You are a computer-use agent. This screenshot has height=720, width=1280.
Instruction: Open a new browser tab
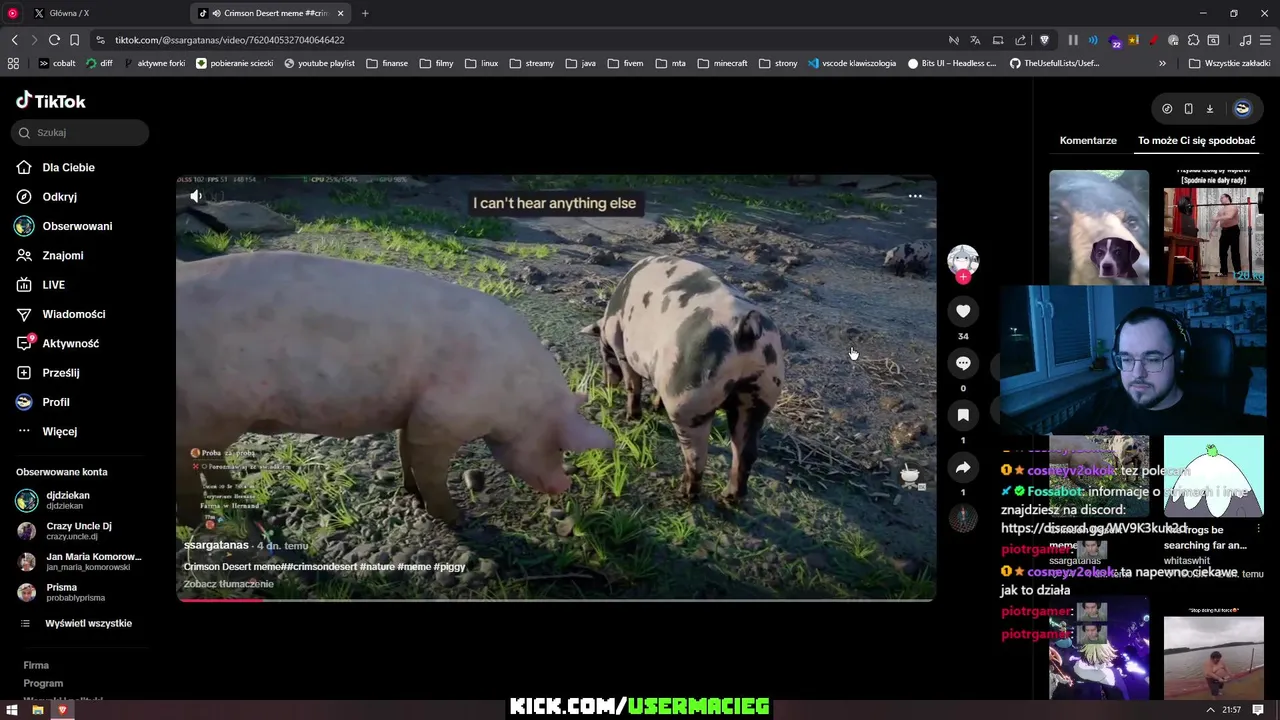pos(365,13)
